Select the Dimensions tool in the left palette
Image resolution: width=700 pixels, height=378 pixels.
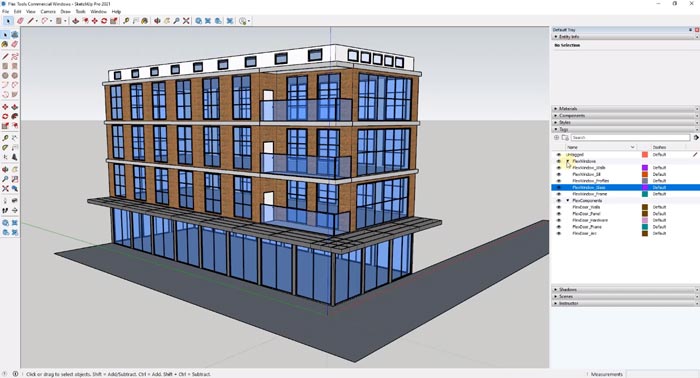coord(15,138)
